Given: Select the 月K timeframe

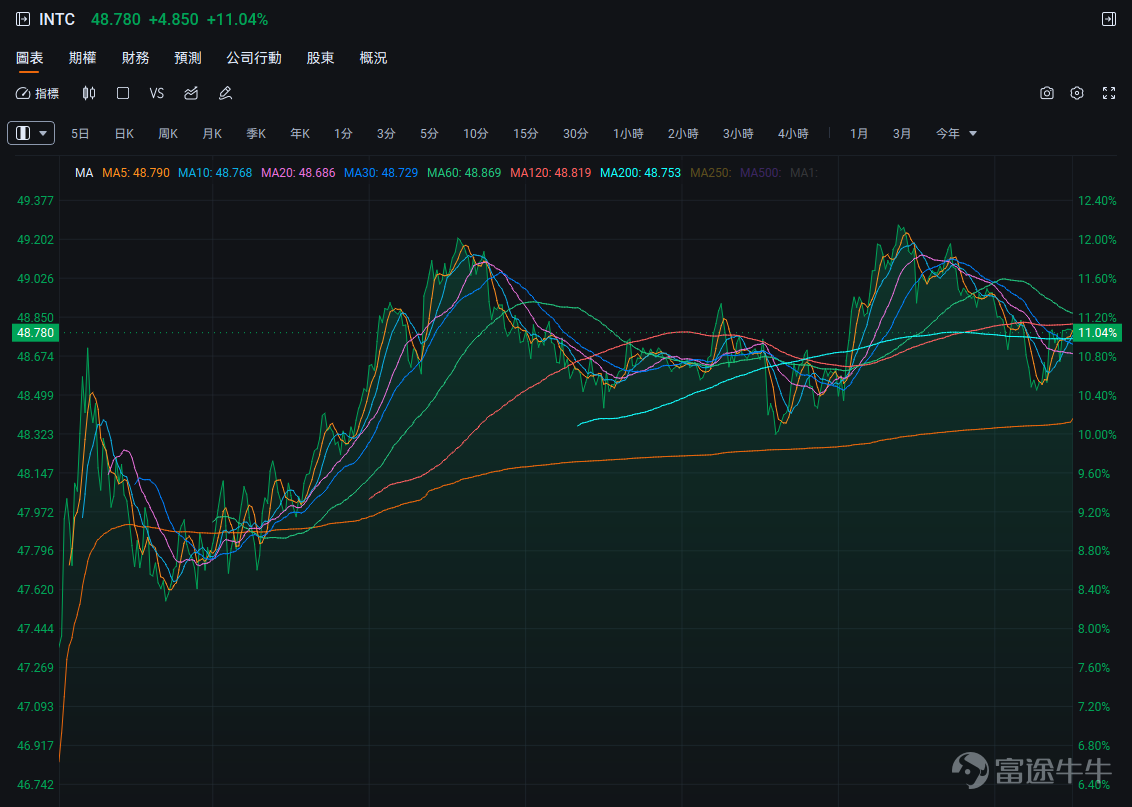Looking at the screenshot, I should point(212,134).
